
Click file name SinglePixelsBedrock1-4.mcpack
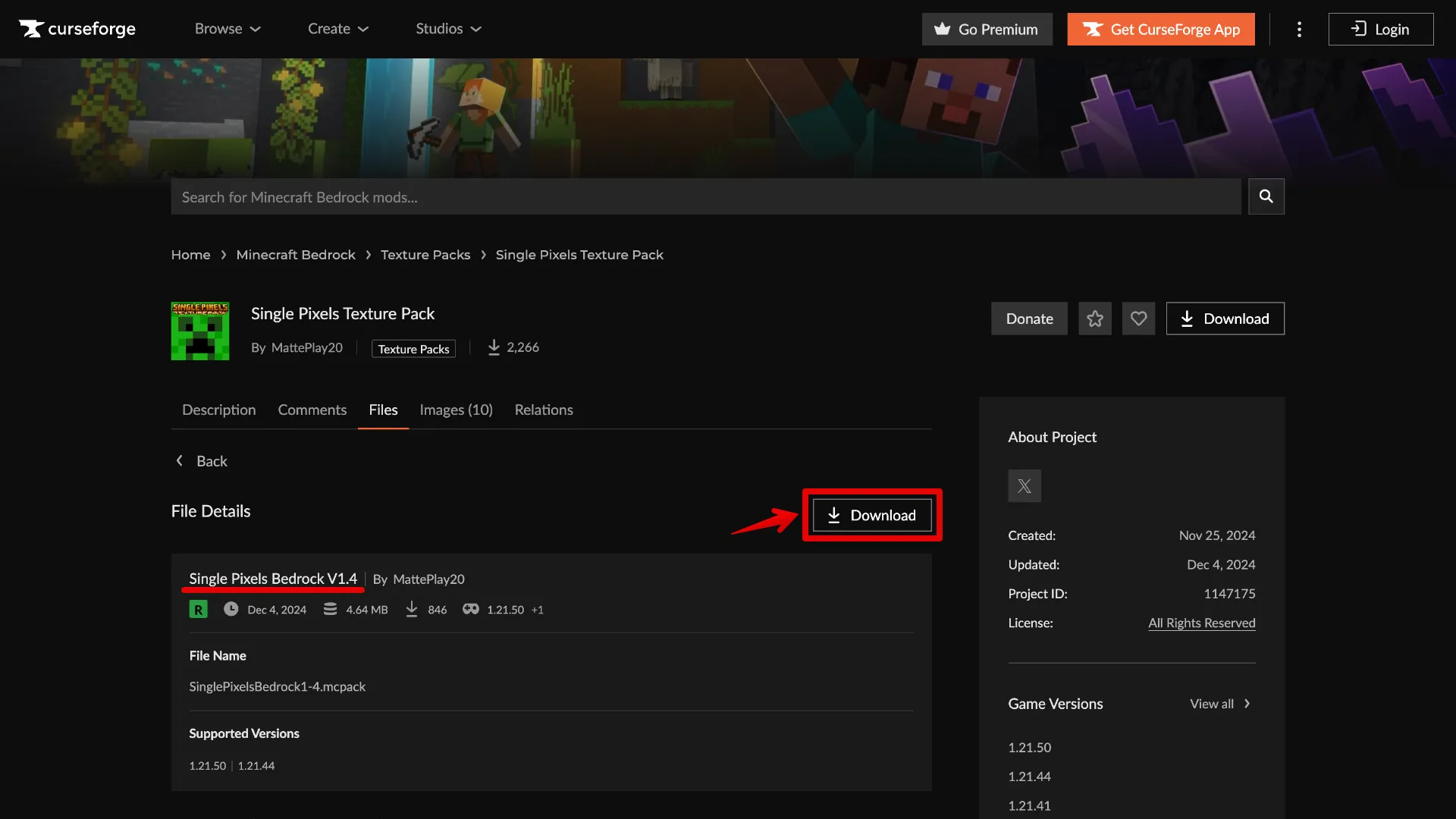coord(277,686)
